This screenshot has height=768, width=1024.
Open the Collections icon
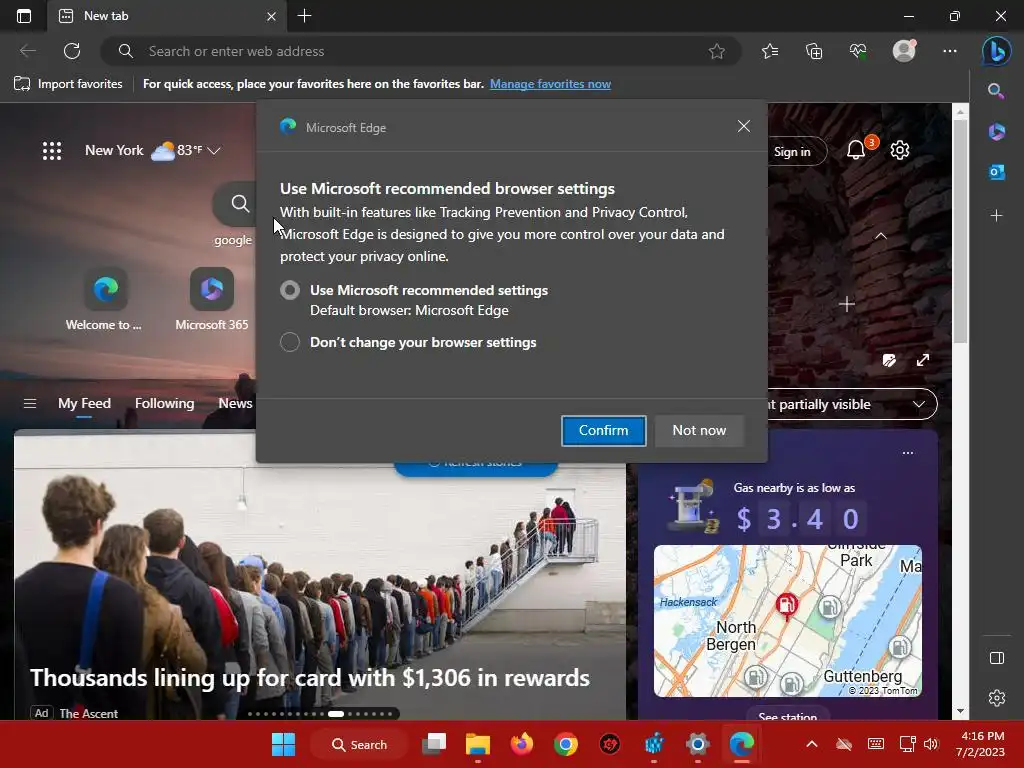(814, 51)
